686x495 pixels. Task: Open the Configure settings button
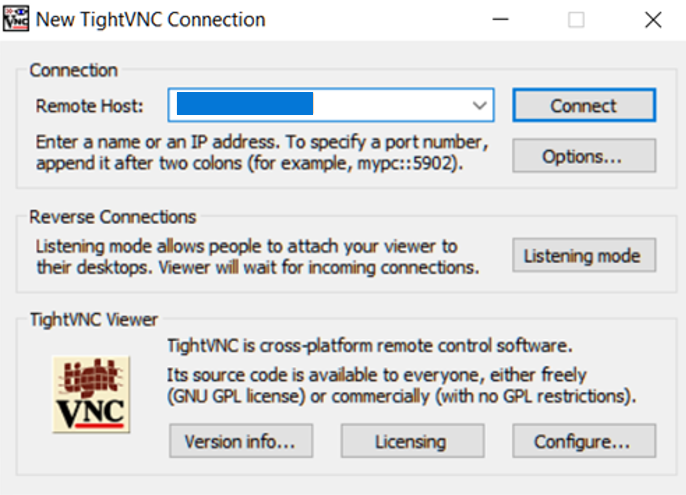coord(584,440)
